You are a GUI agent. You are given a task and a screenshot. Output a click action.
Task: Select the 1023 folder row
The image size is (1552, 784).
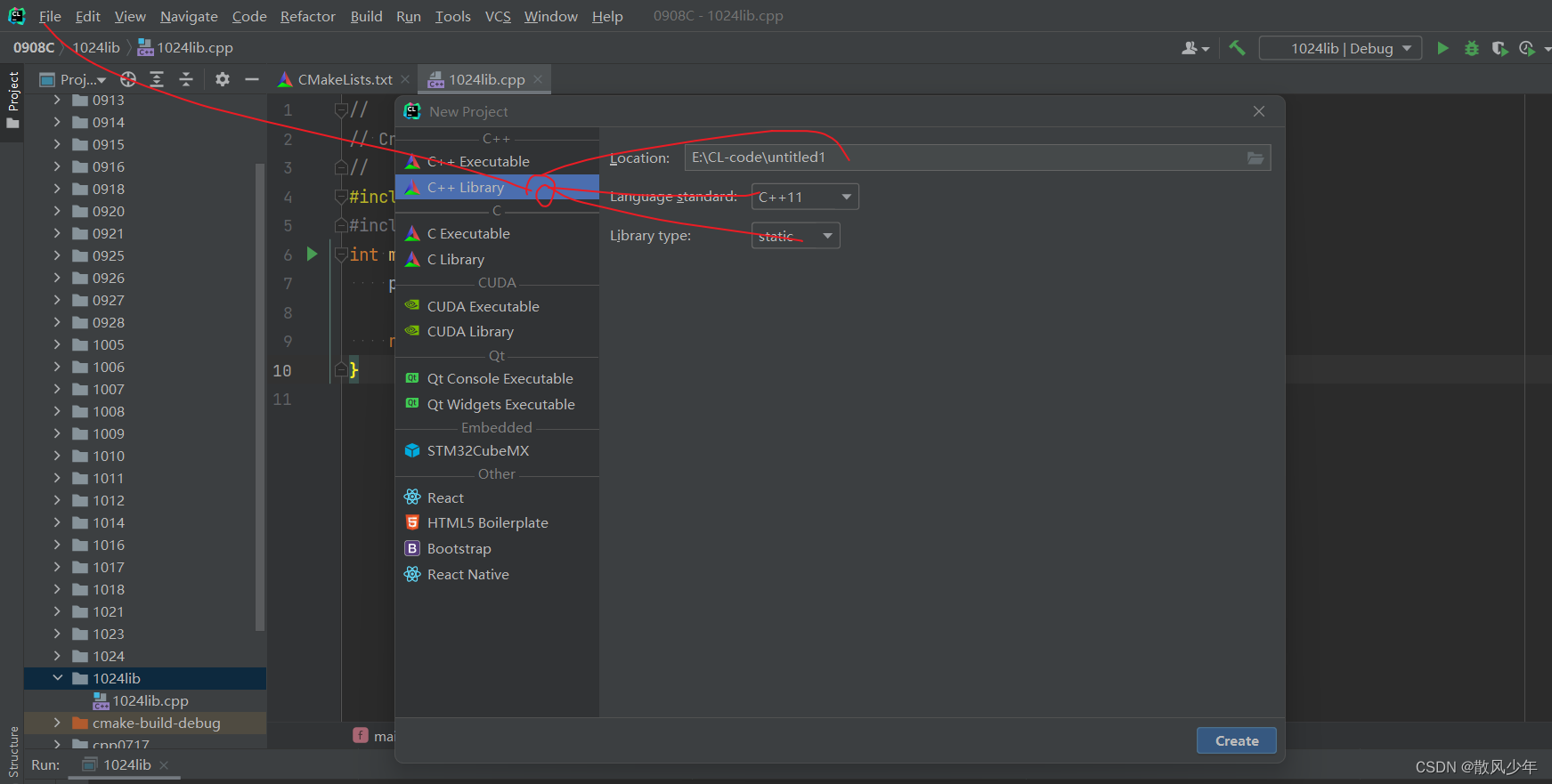[145, 634]
